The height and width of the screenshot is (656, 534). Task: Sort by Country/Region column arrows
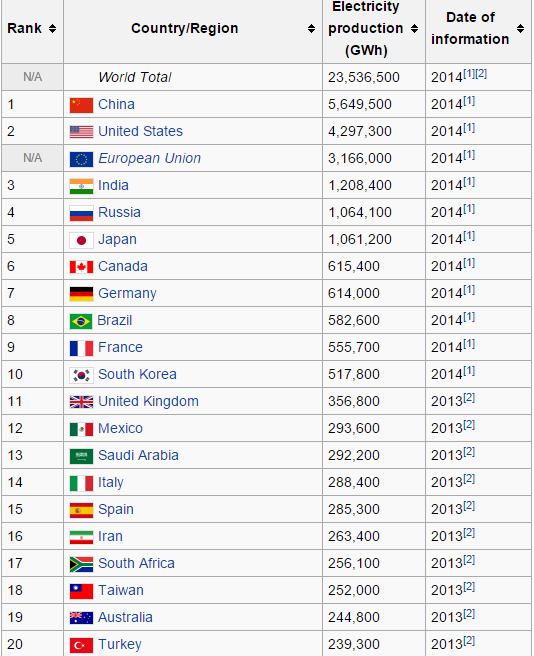(311, 28)
